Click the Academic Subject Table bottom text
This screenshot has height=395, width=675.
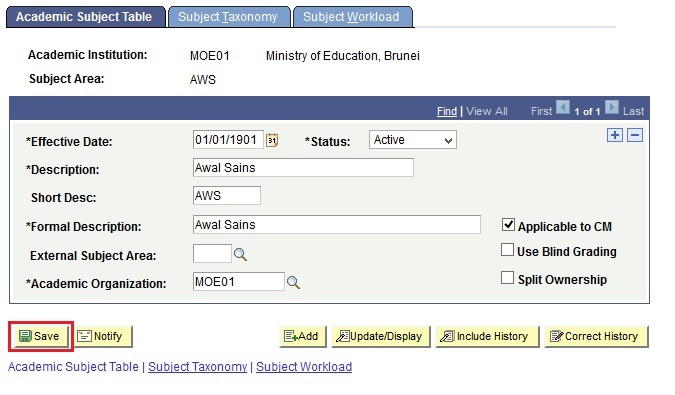point(73,367)
